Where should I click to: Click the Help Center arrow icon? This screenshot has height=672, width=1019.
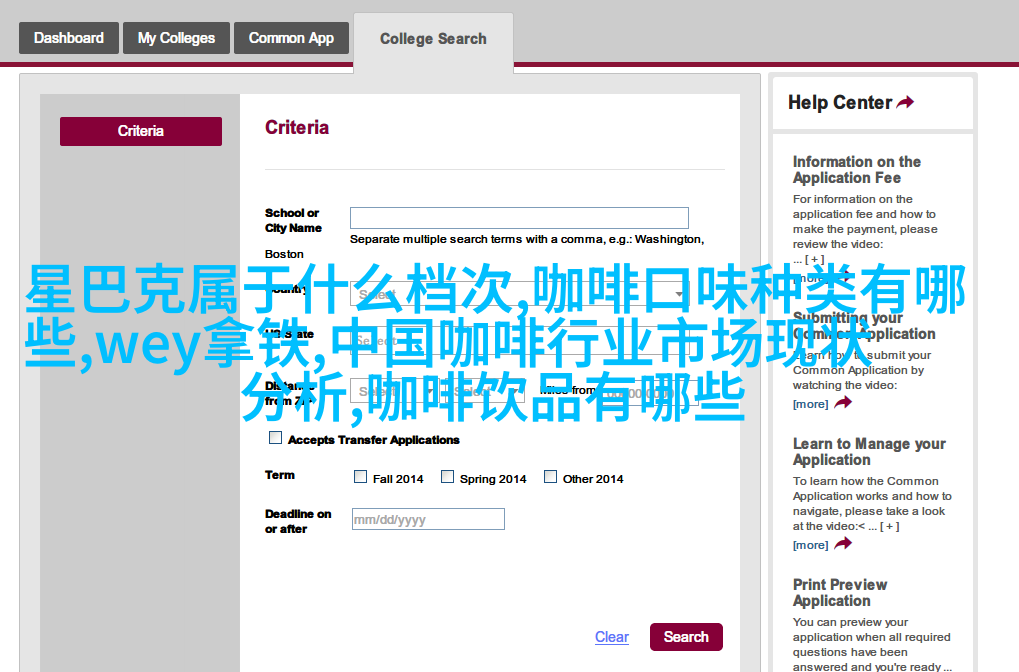point(906,102)
